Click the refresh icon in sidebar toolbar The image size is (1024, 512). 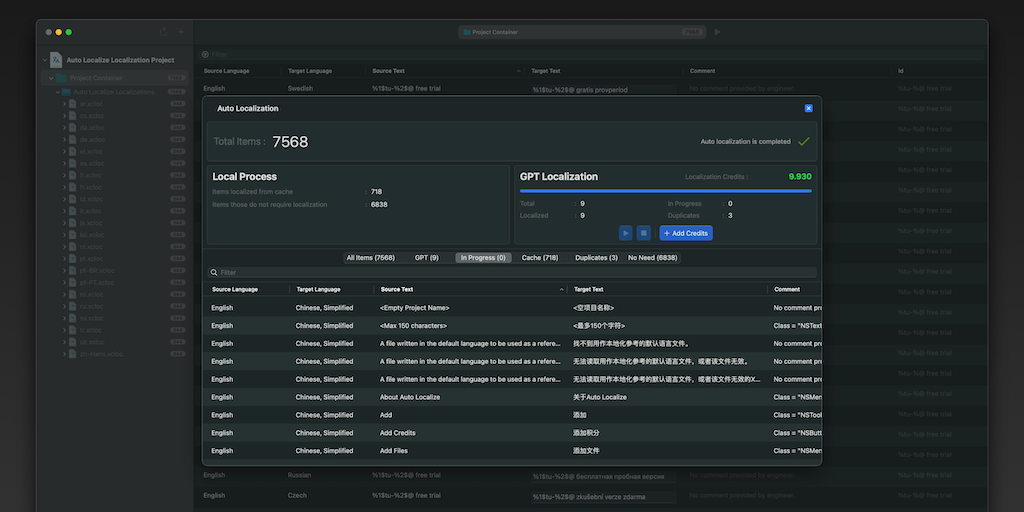[x=164, y=32]
